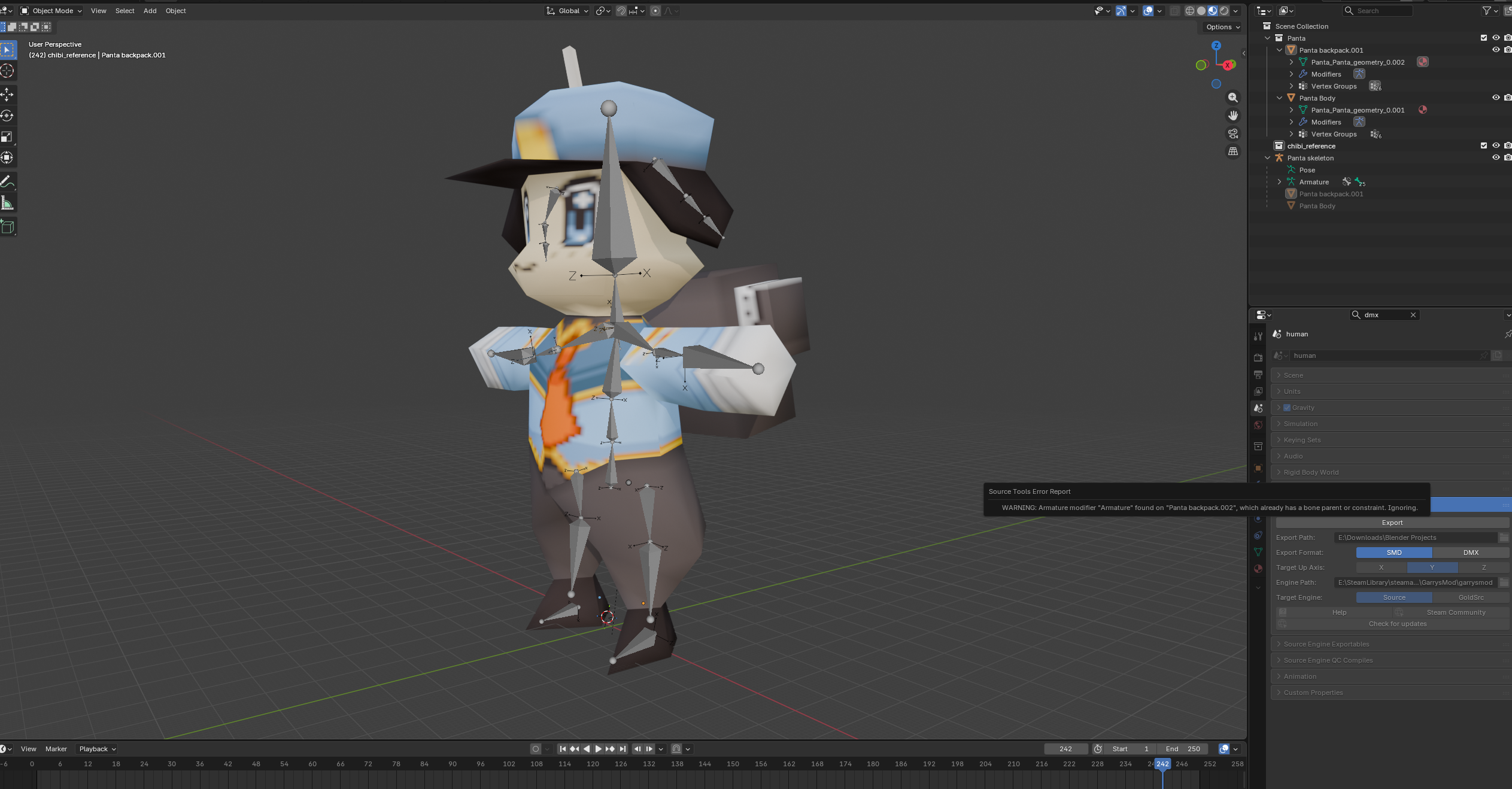Expand the Armature tree item

coord(1279,182)
